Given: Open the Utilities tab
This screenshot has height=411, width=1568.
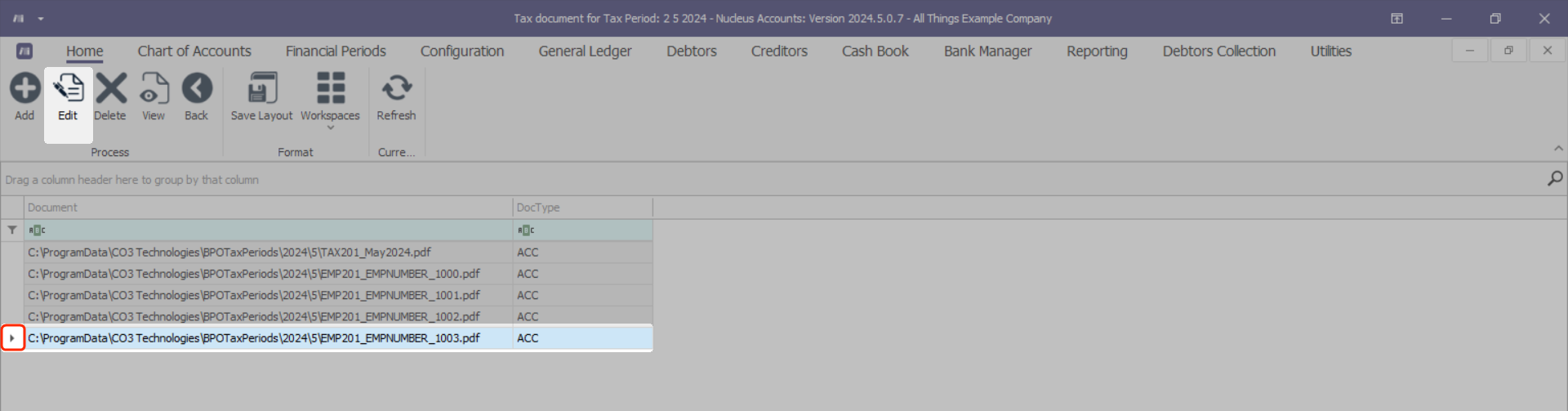Looking at the screenshot, I should tap(1331, 51).
